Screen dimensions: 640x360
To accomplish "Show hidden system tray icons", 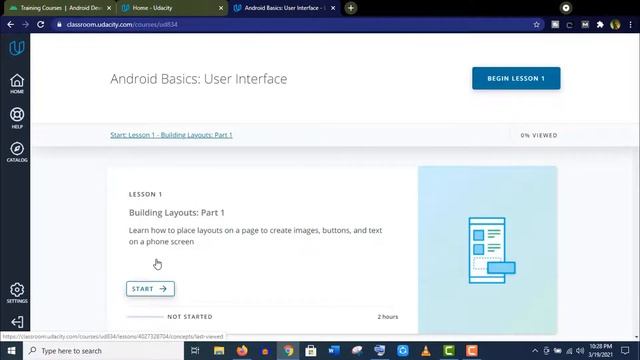I will coord(535,351).
